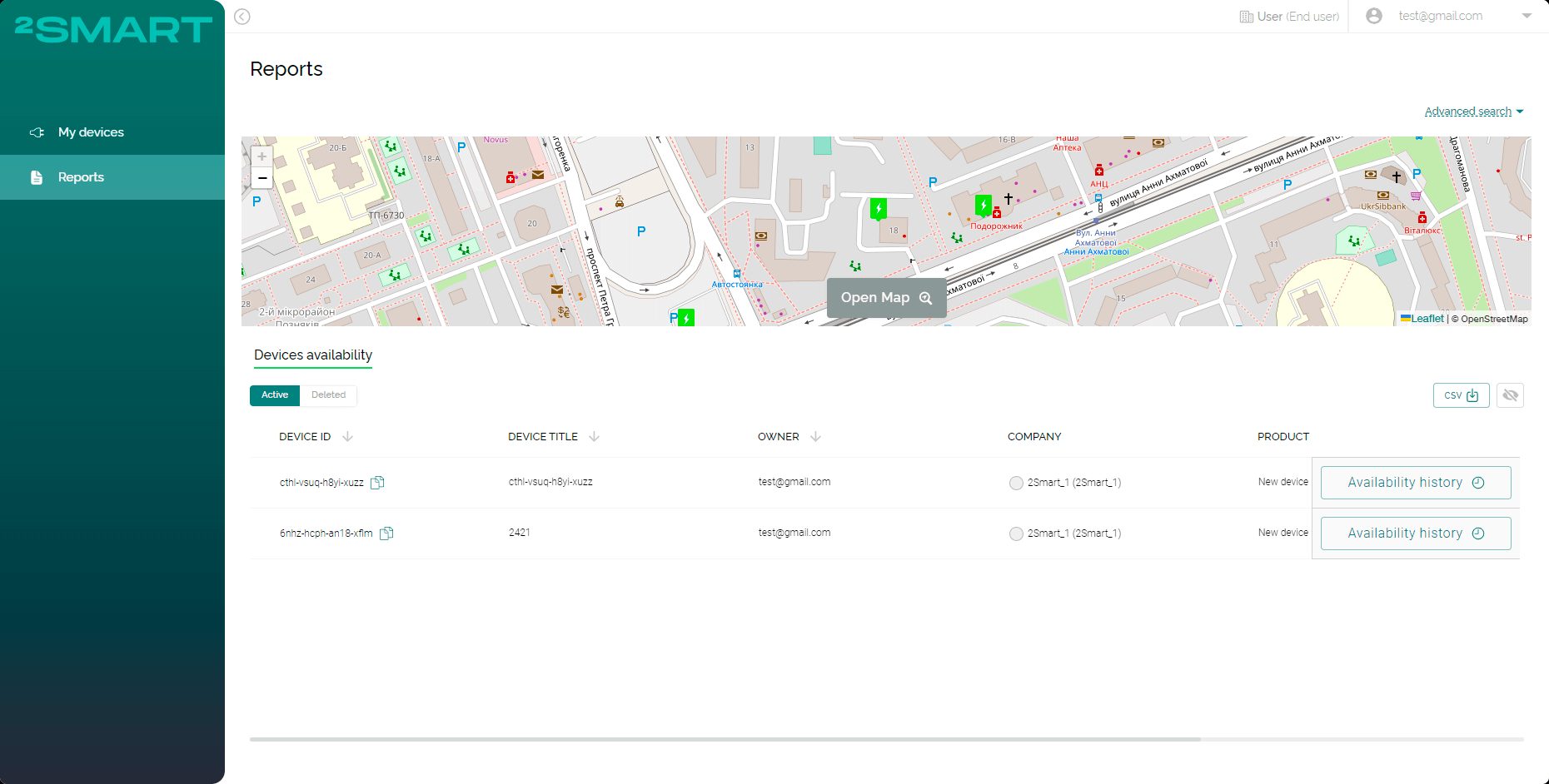Click the АНЦ pharmacy icon on the map

point(1099,171)
